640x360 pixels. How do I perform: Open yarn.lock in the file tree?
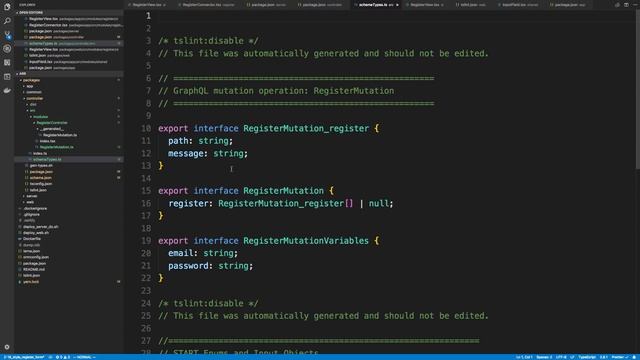coord(31,282)
